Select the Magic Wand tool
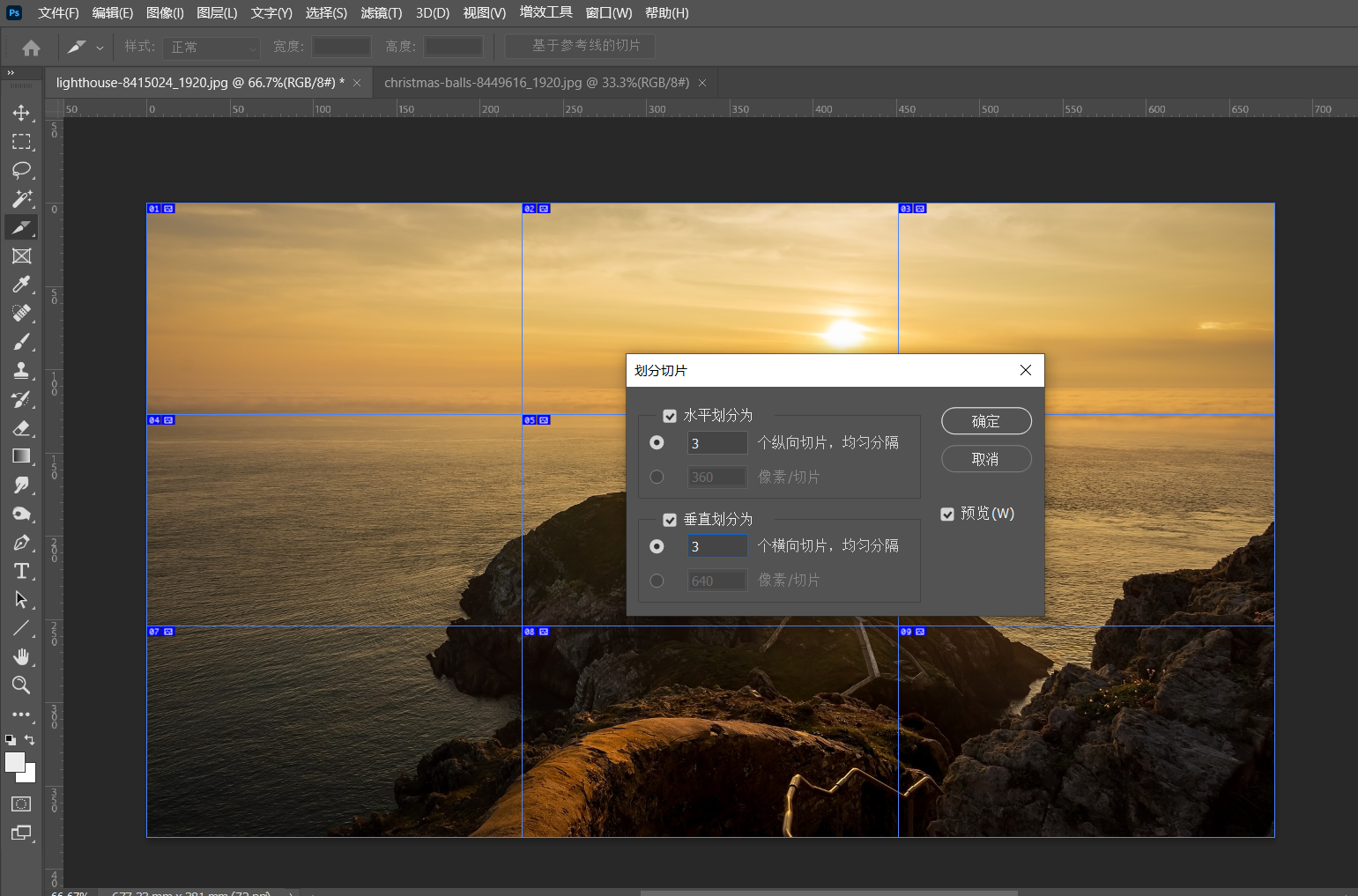 pyautogui.click(x=21, y=199)
